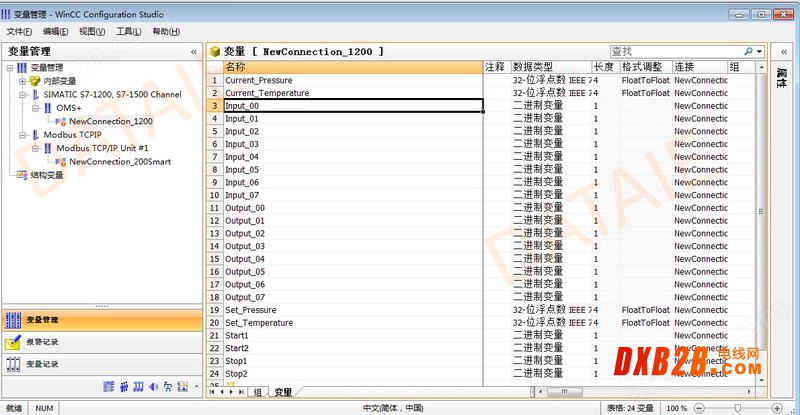Click the SIMATIC S7-1200 channel driver icon
Screen dimensions: 800x415
35,94
